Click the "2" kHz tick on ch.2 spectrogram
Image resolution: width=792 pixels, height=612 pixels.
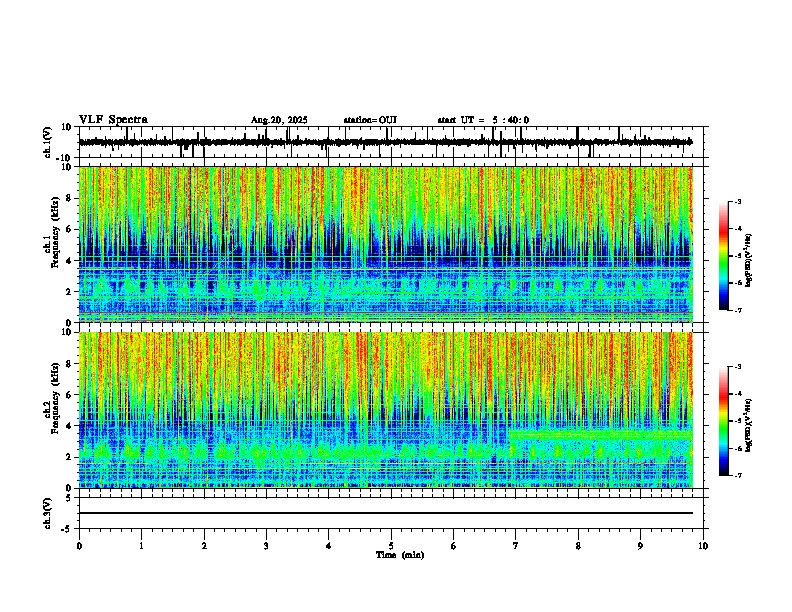(x=70, y=457)
